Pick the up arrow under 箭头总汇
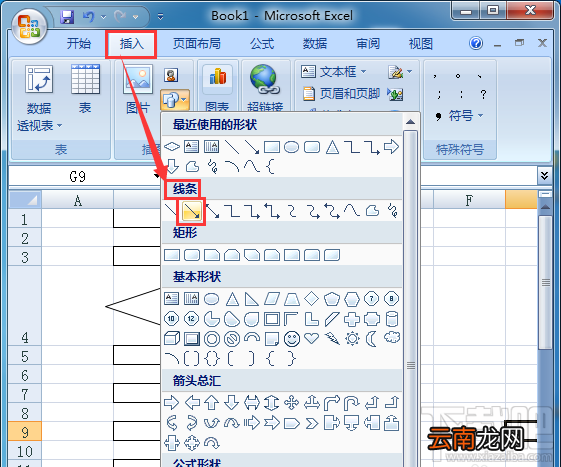This screenshot has width=561, height=467. click(x=212, y=403)
